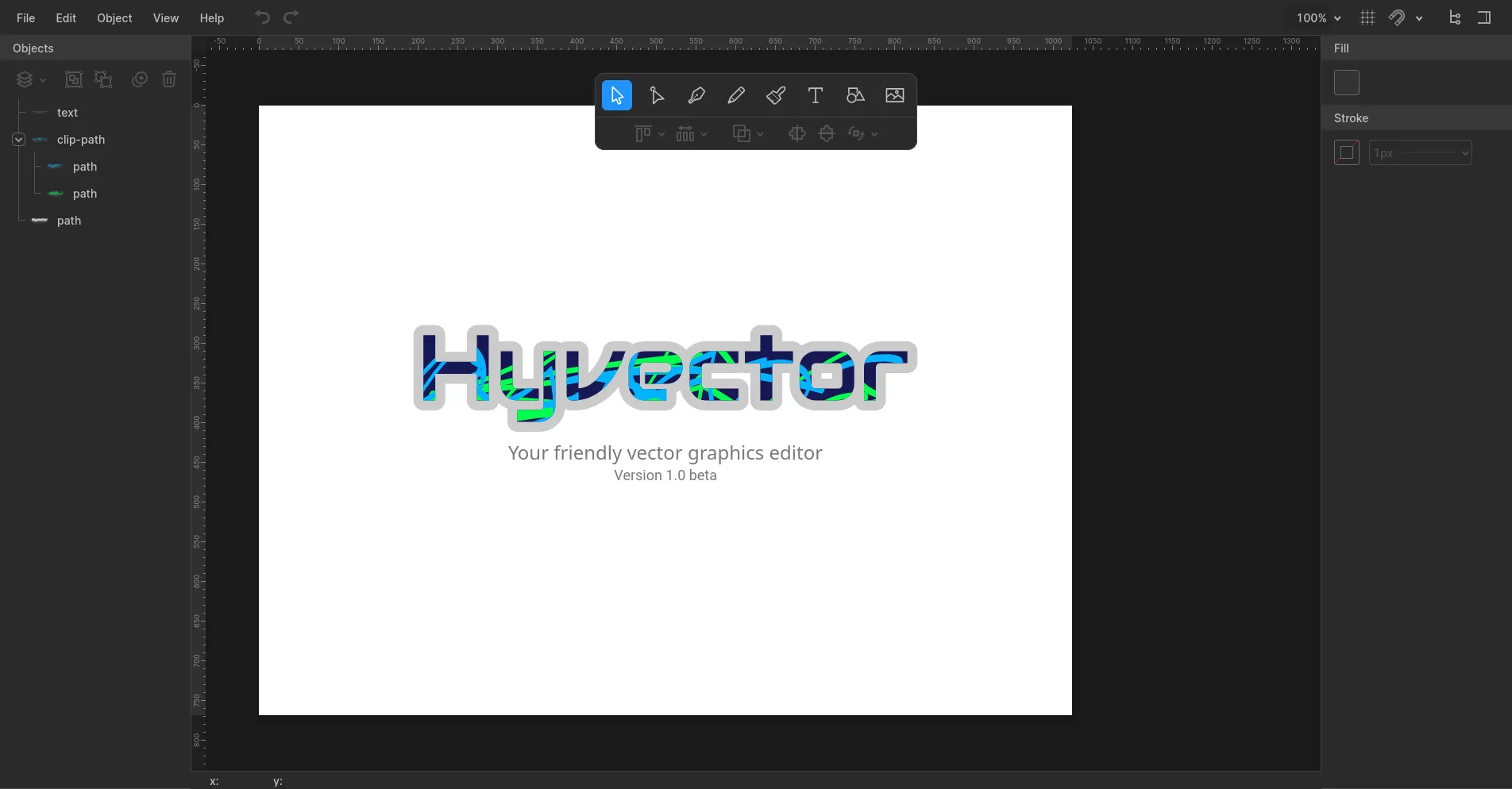Collapse the clip-path group
The image size is (1512, 789).
pos(17,139)
